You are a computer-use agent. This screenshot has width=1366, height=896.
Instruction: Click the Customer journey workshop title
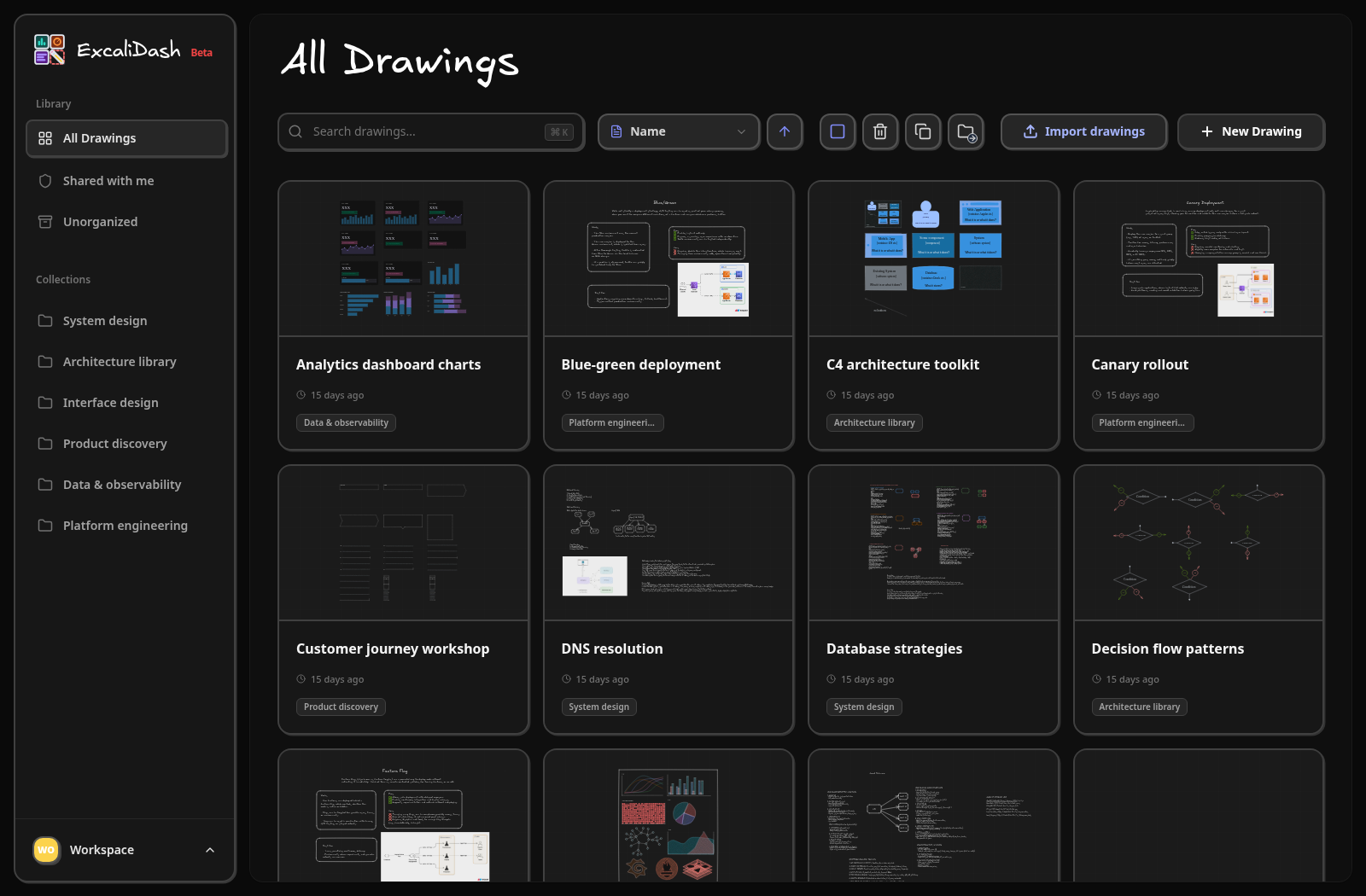click(393, 649)
